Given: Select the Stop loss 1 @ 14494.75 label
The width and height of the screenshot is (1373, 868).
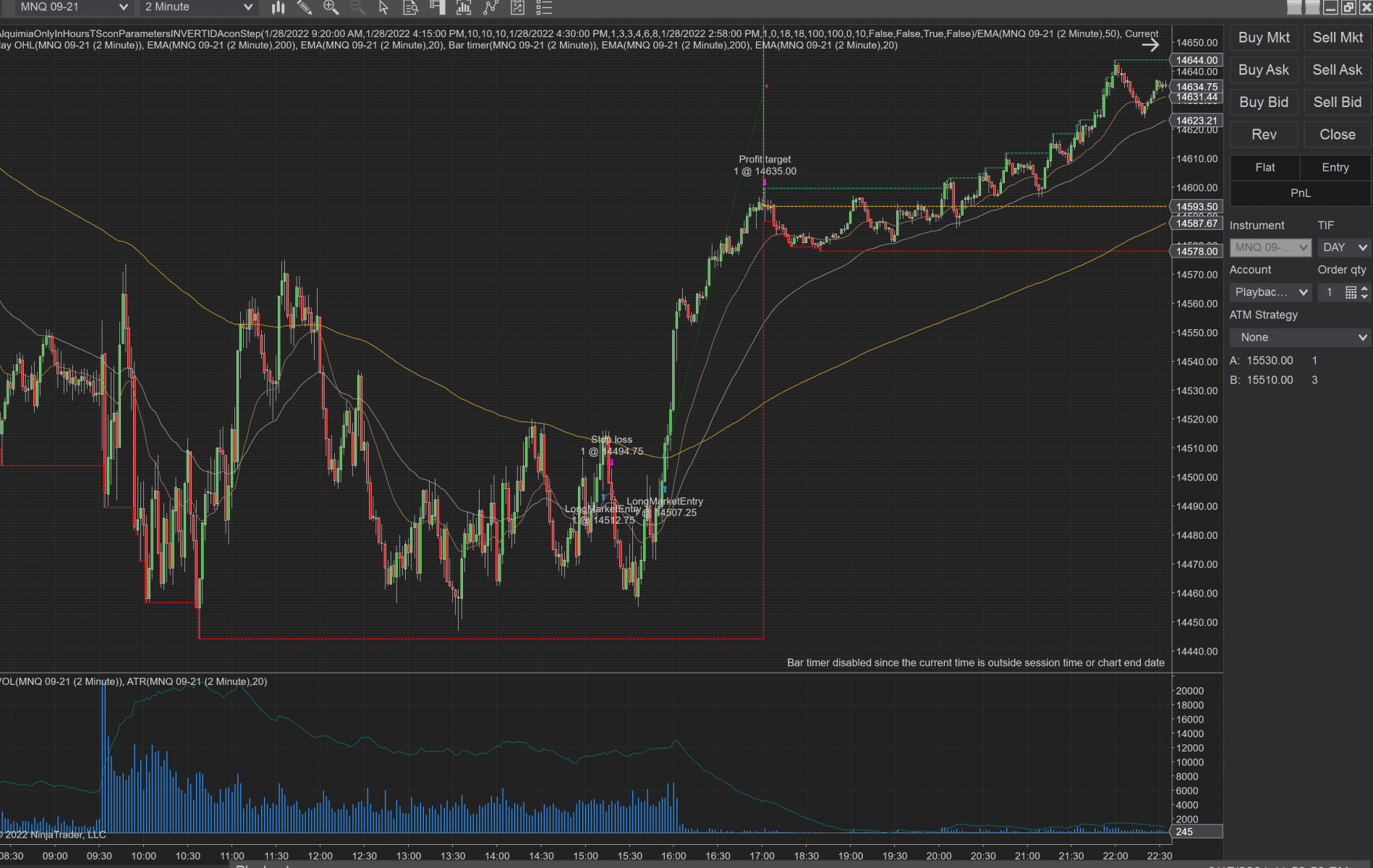Looking at the screenshot, I should pos(612,446).
